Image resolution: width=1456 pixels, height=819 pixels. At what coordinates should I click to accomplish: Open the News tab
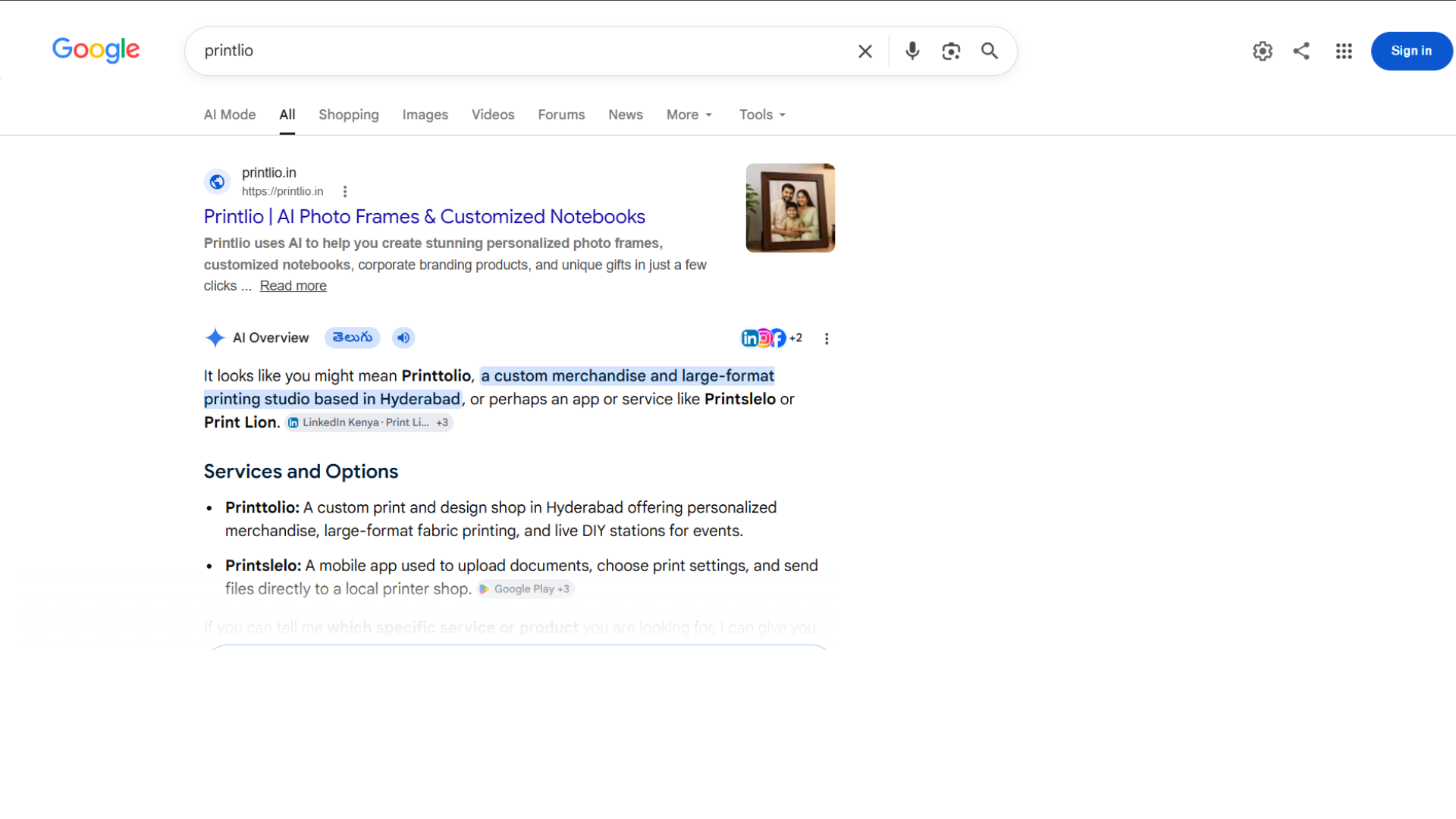(626, 115)
